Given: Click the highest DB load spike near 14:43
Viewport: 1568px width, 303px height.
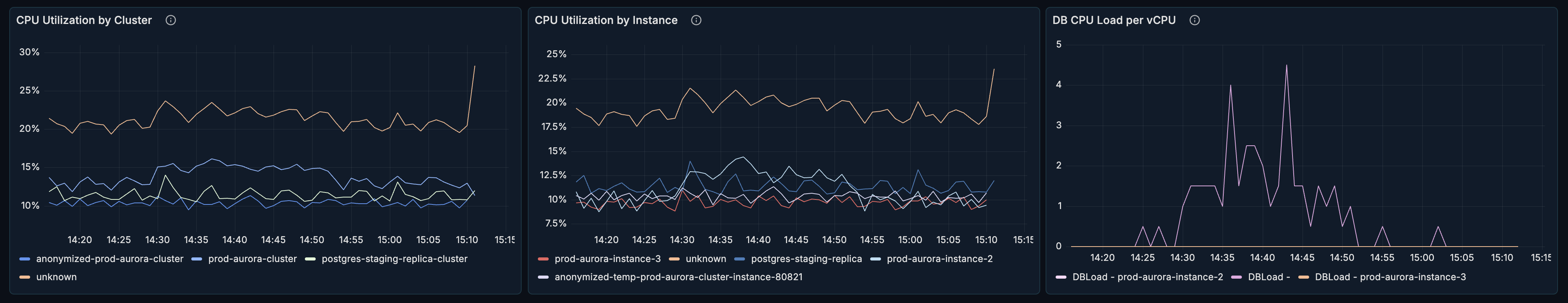Looking at the screenshot, I should (x=1286, y=66).
